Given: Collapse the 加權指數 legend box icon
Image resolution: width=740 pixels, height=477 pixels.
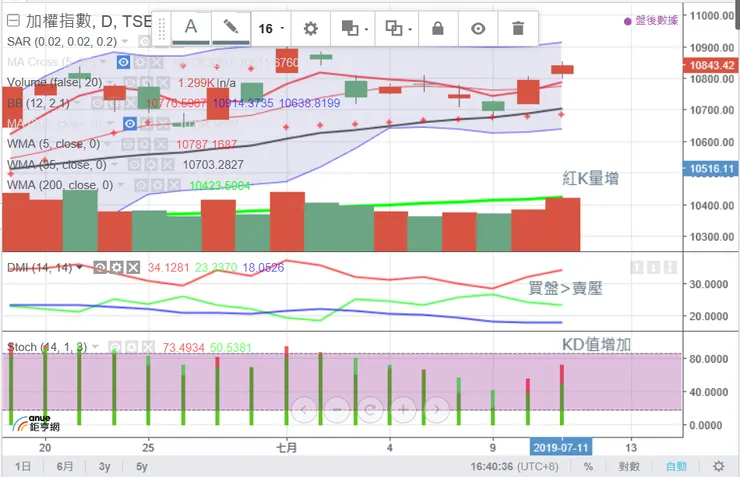Looking at the screenshot, I should click(x=13, y=20).
